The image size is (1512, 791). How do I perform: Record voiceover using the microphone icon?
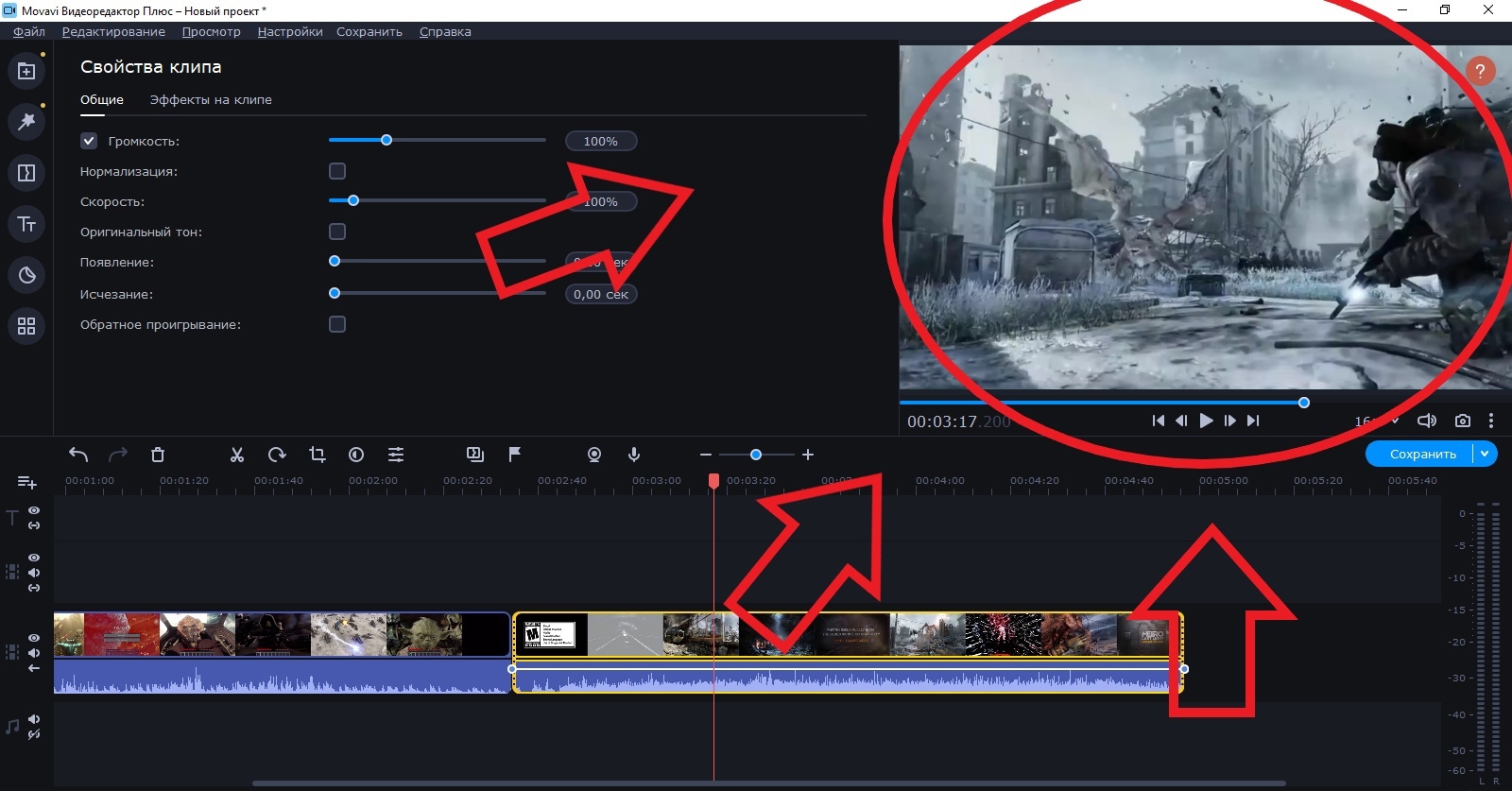click(634, 455)
